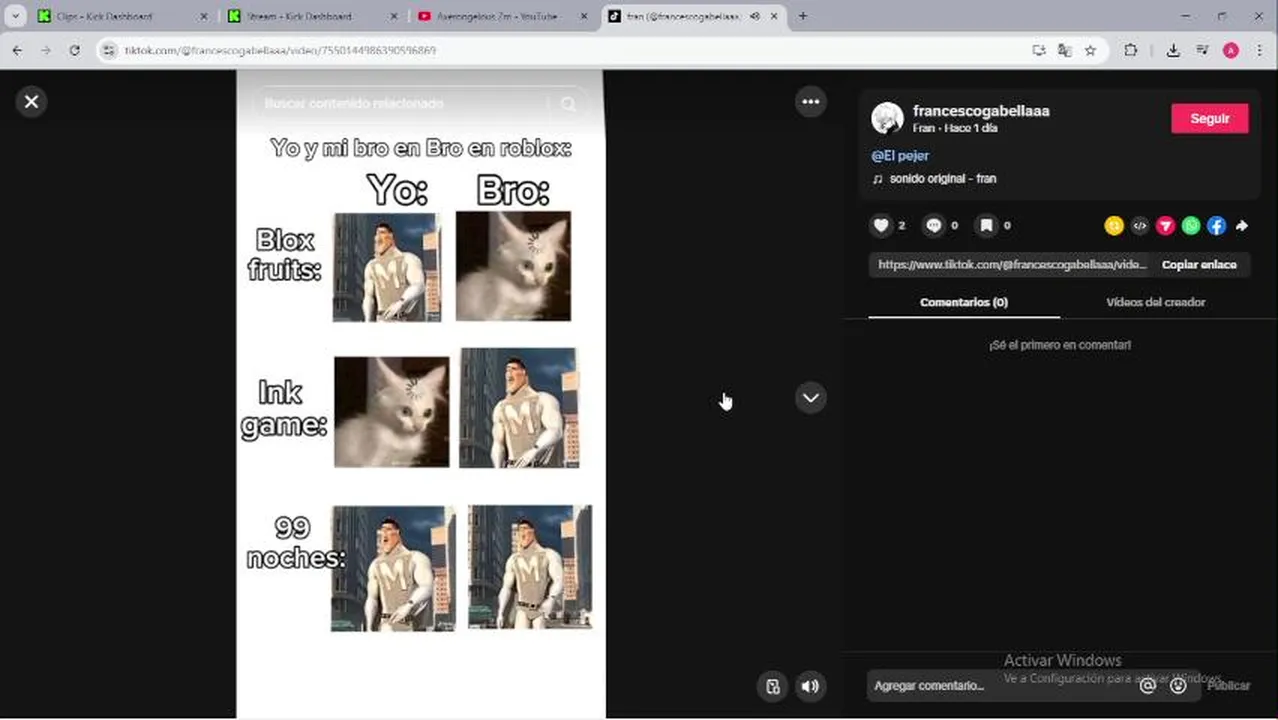Open browser downloads
Image resolution: width=1278 pixels, height=720 pixels.
(1173, 50)
